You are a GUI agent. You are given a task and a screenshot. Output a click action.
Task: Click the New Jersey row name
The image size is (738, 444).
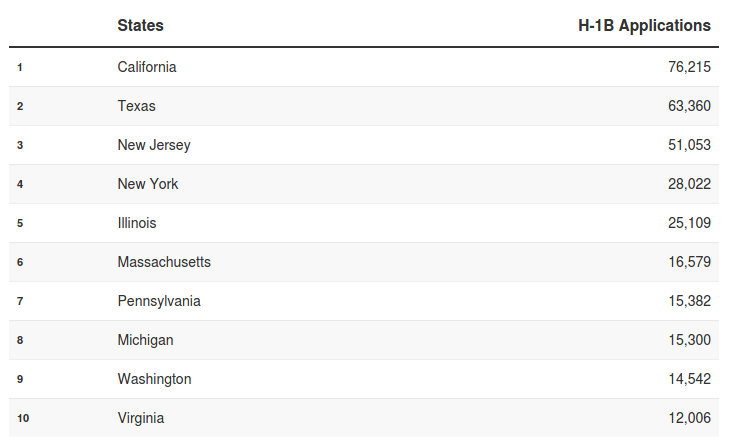click(x=154, y=145)
